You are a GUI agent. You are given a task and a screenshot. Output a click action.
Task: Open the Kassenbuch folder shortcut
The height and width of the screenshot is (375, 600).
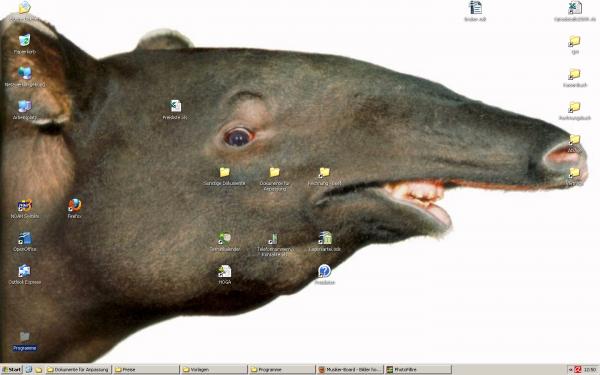pos(574,74)
